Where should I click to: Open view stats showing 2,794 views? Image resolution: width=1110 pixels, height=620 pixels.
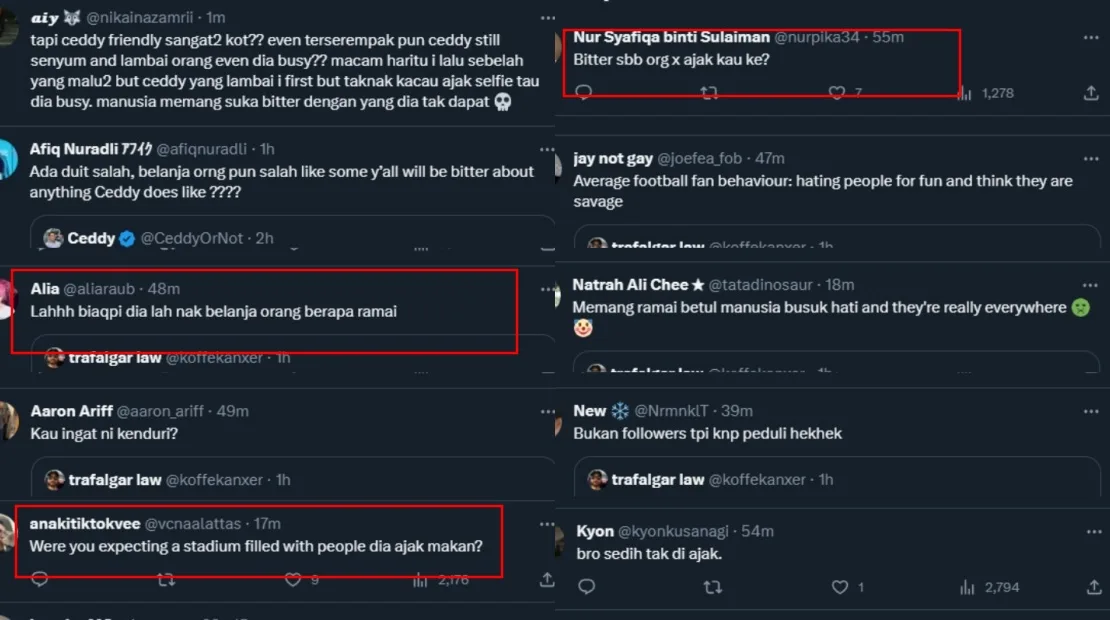point(966,587)
